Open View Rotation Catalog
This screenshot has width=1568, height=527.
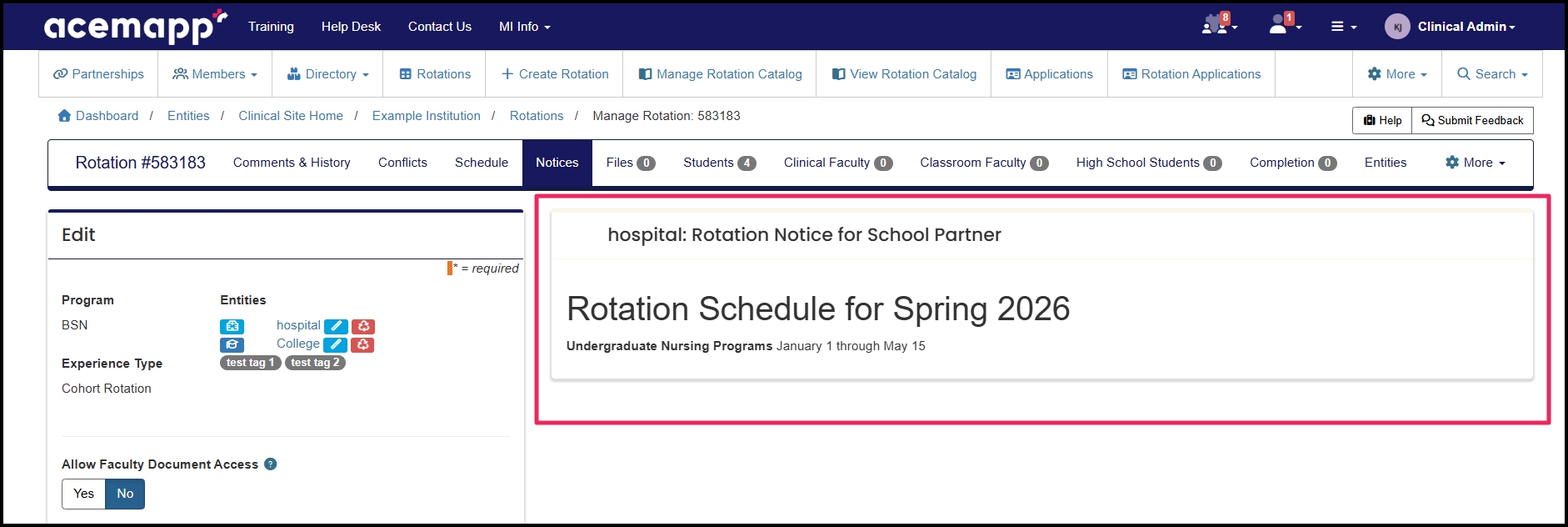tap(904, 74)
